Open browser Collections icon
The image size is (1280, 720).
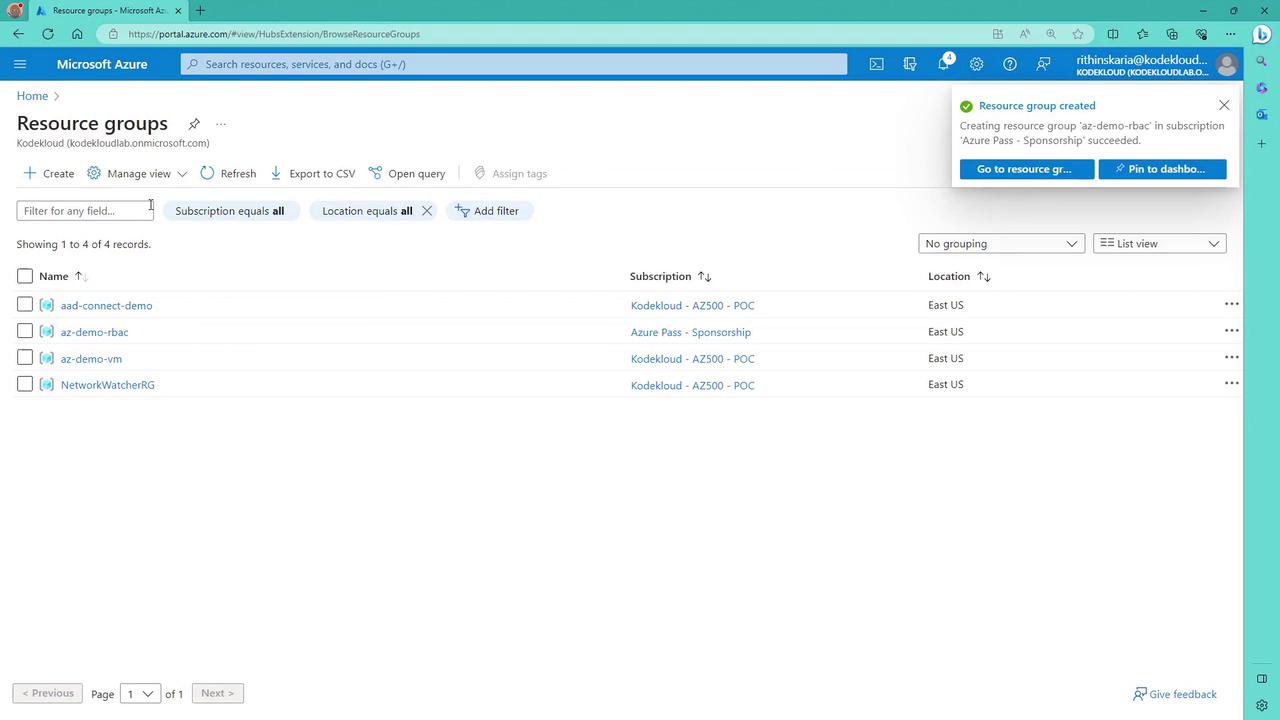pos(1172,34)
